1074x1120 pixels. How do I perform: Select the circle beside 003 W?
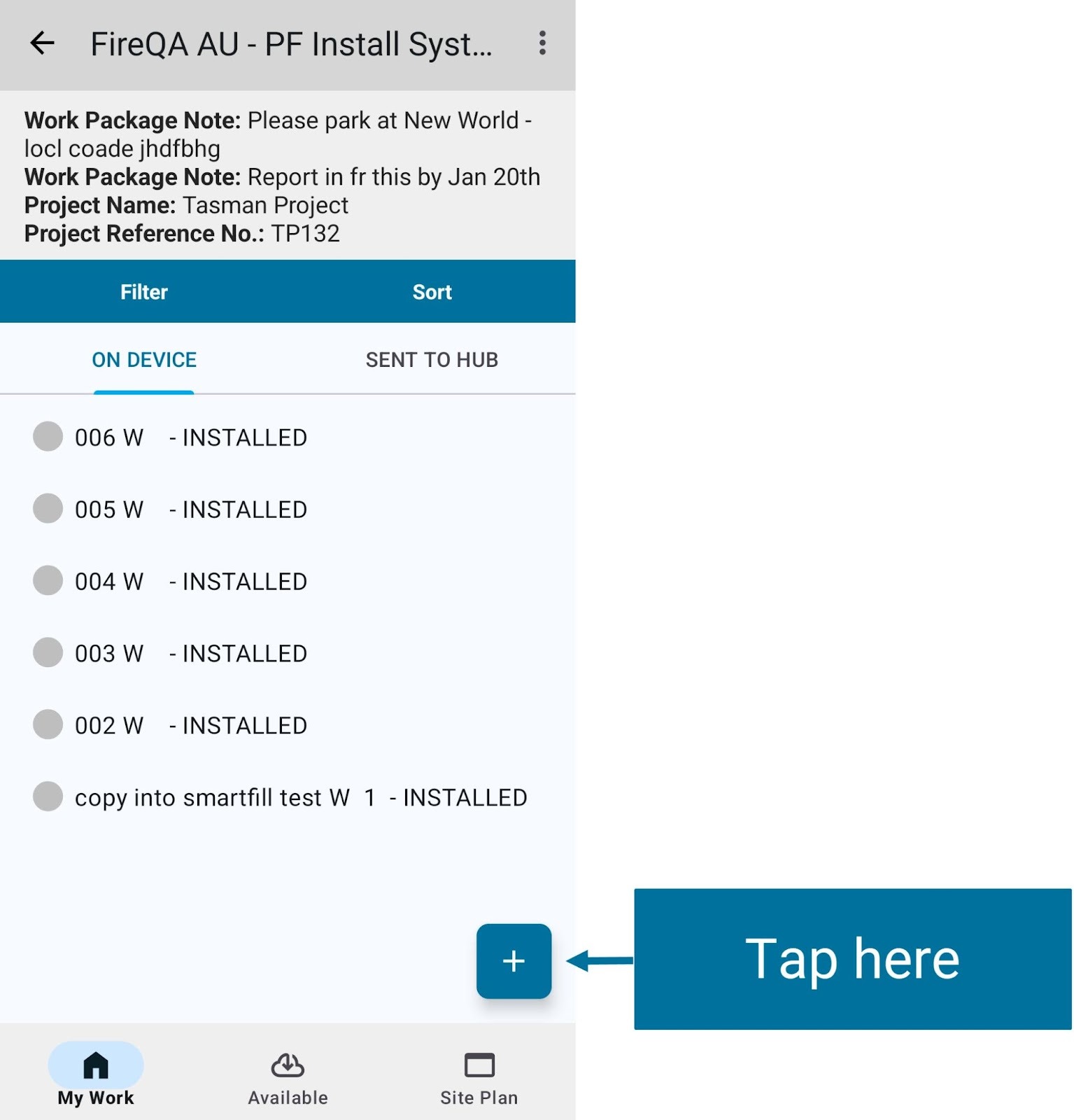(48, 652)
